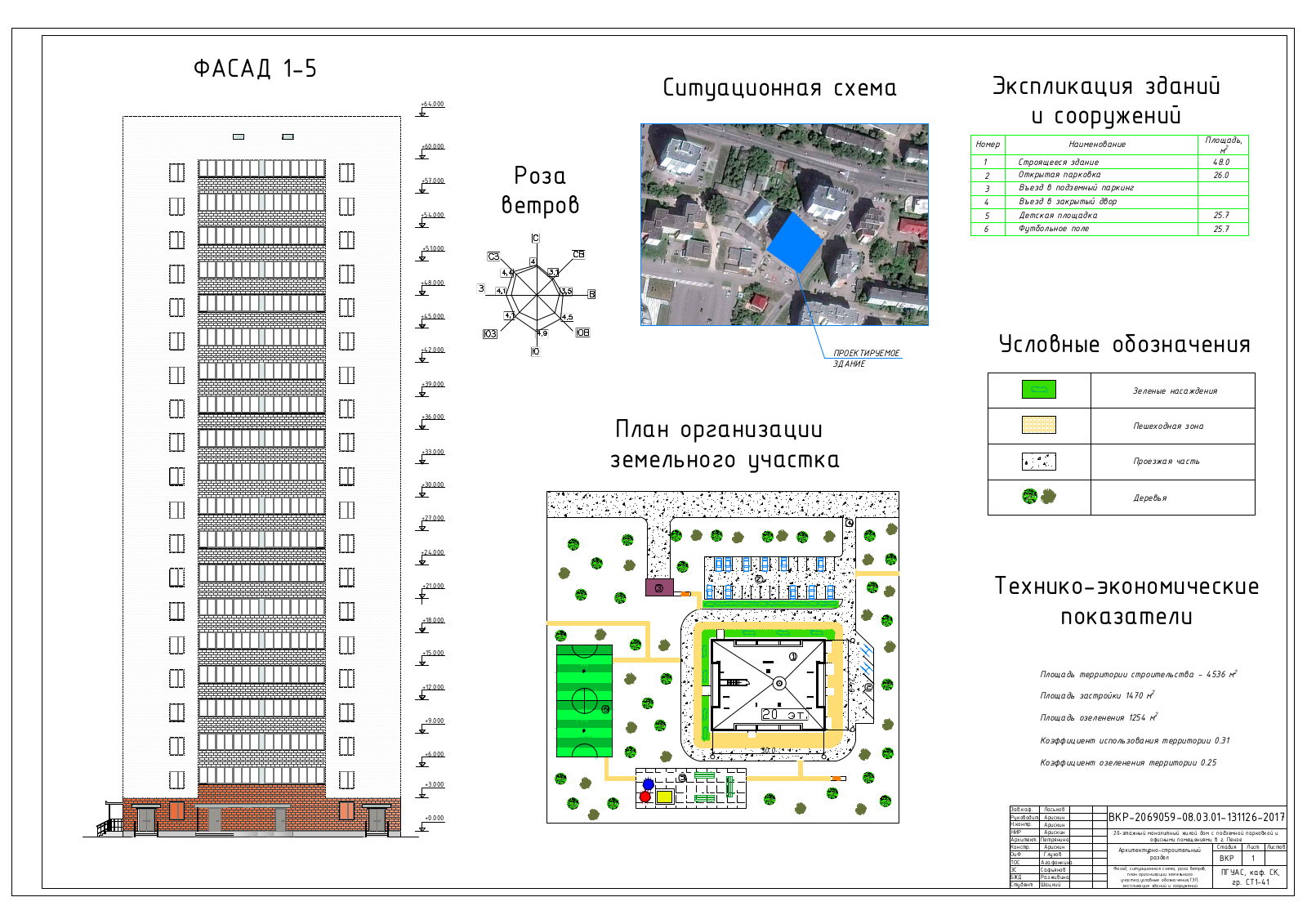Click the 'ЮЗ' wind rose direction label
The image size is (1307, 924).
[x=490, y=334]
